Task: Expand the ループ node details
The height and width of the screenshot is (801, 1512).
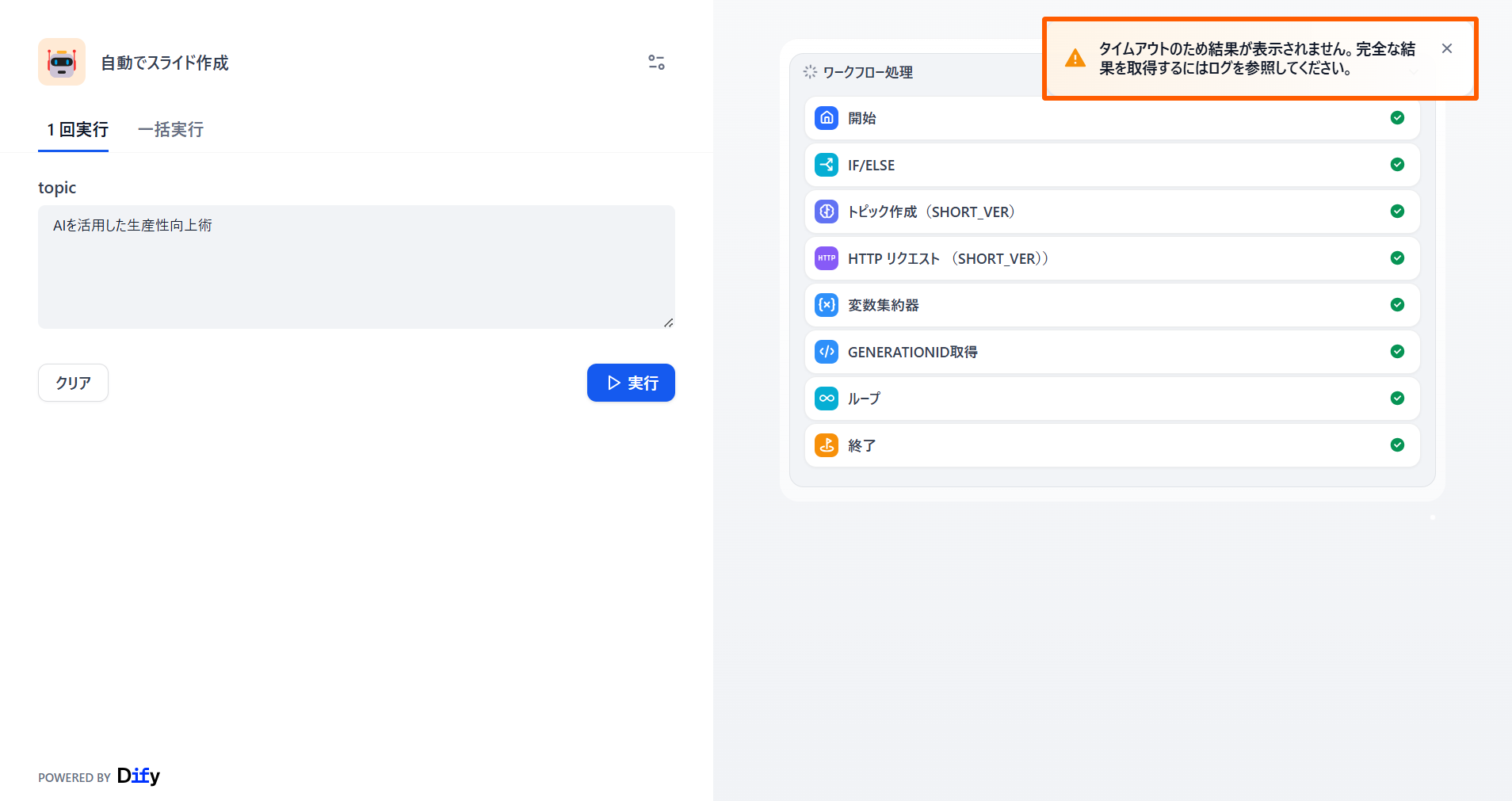Action: point(1111,399)
